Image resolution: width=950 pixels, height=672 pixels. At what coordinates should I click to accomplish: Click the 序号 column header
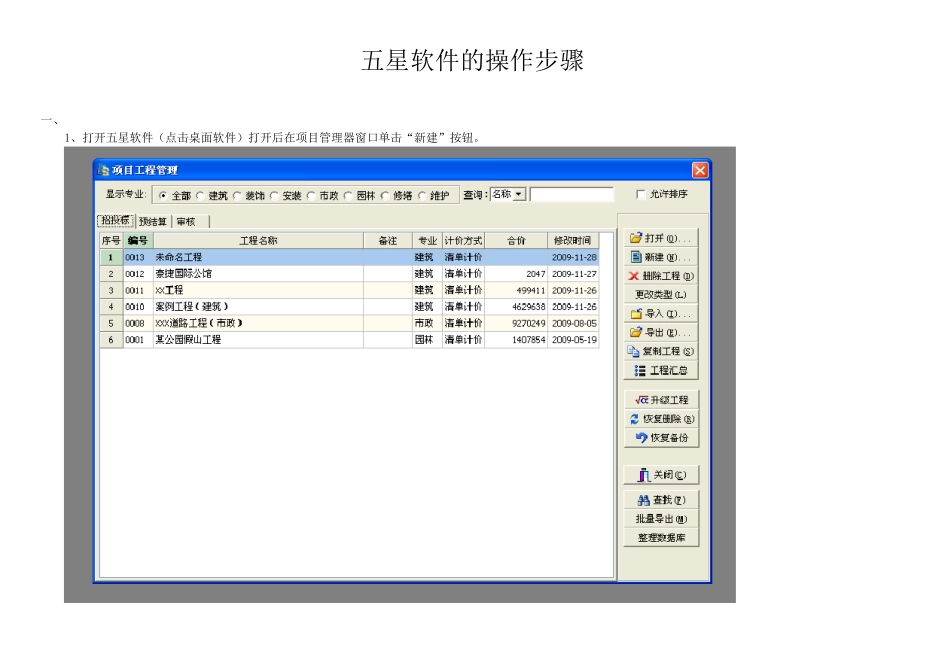coord(111,241)
